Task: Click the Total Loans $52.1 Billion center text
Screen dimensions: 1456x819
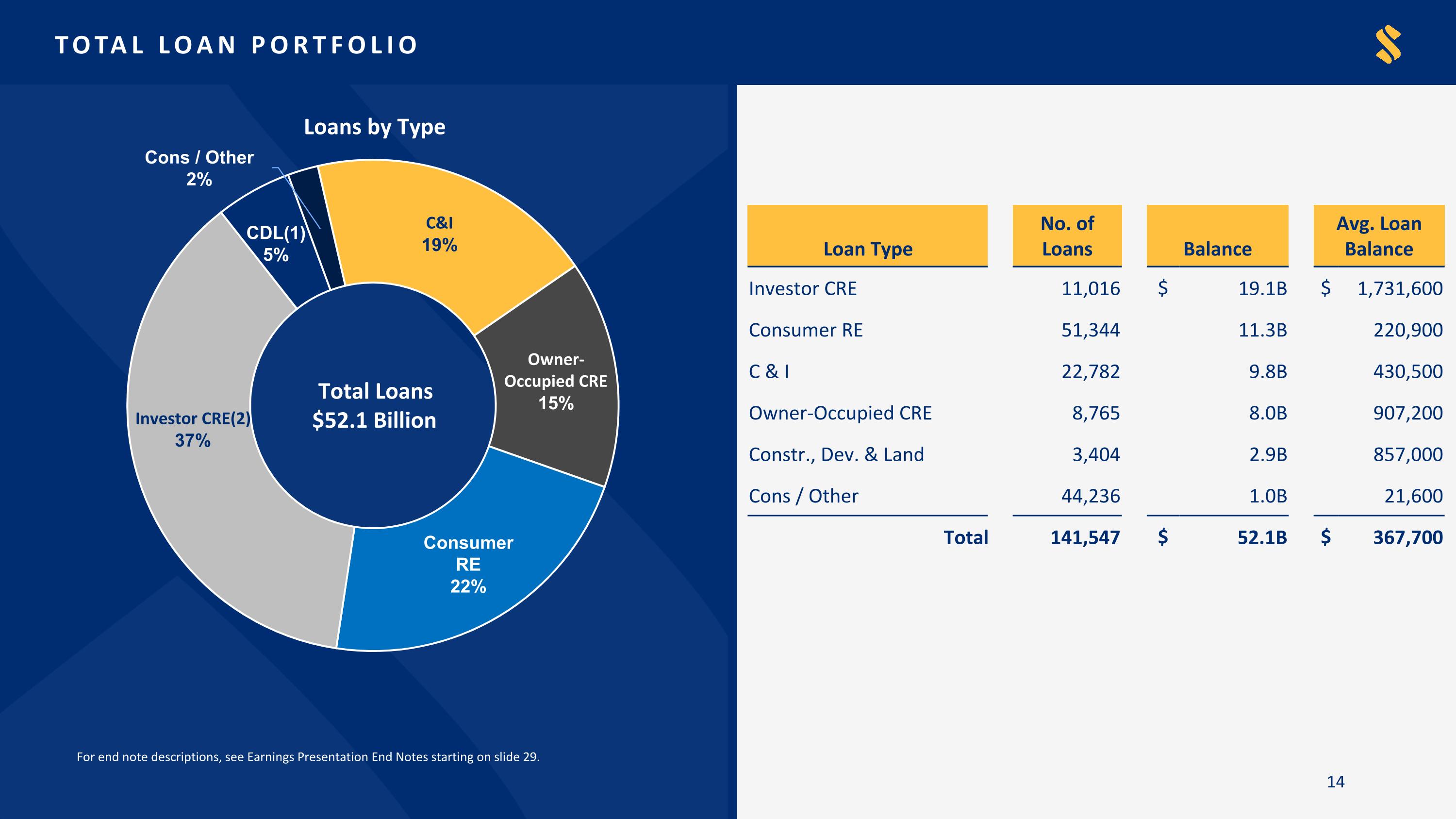Action: click(x=374, y=406)
